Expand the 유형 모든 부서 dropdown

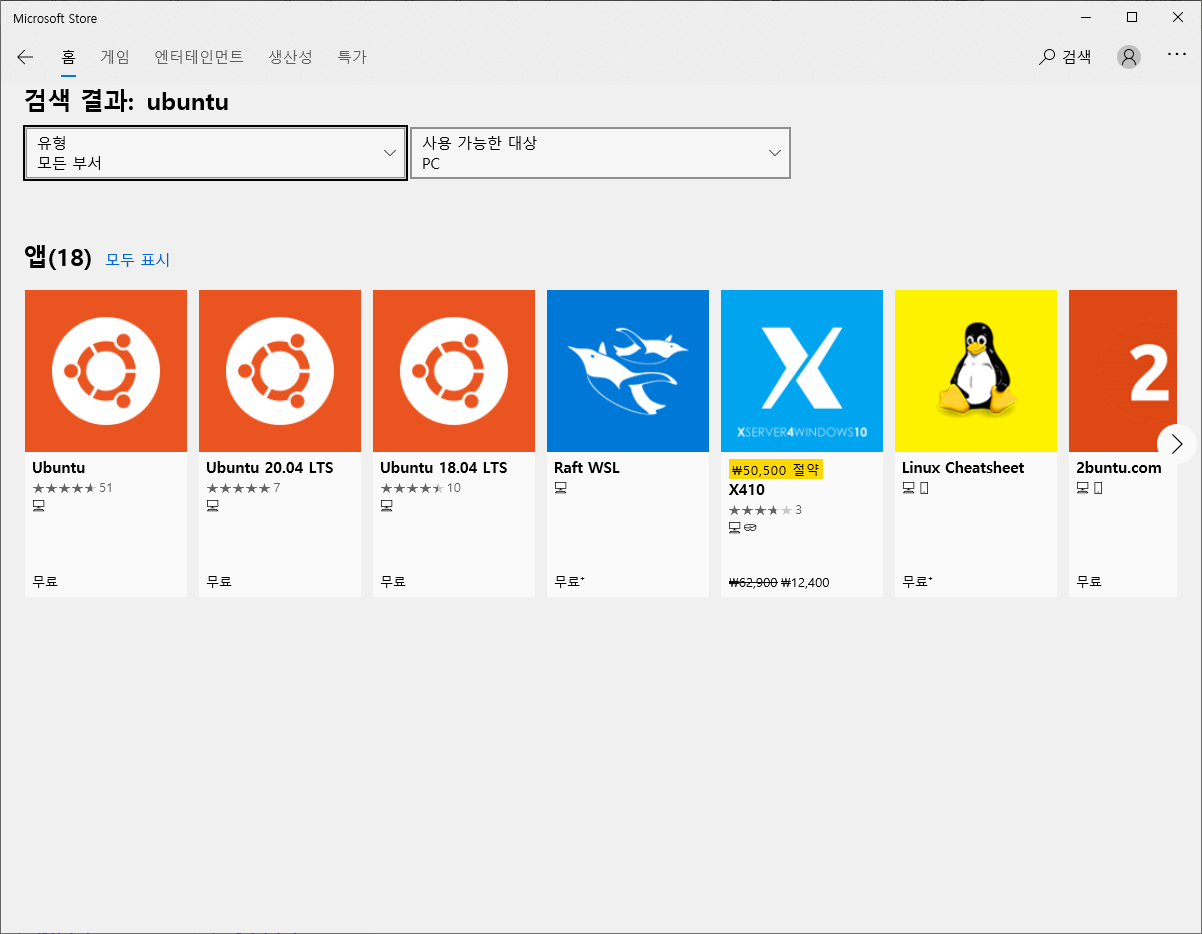click(215, 153)
